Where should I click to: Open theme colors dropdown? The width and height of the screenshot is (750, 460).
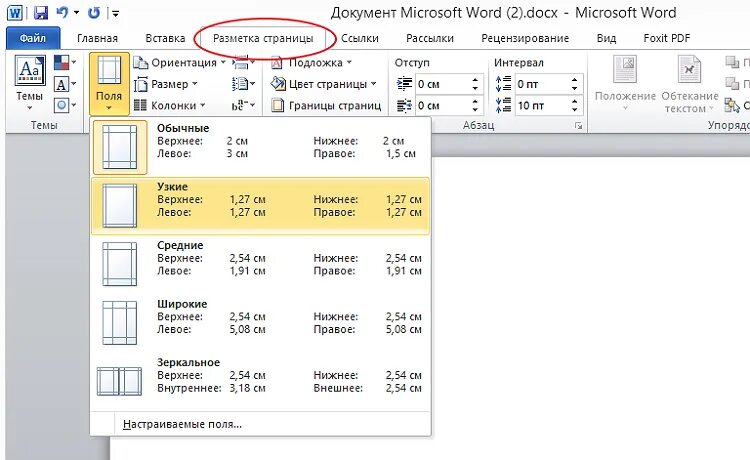(x=65, y=62)
